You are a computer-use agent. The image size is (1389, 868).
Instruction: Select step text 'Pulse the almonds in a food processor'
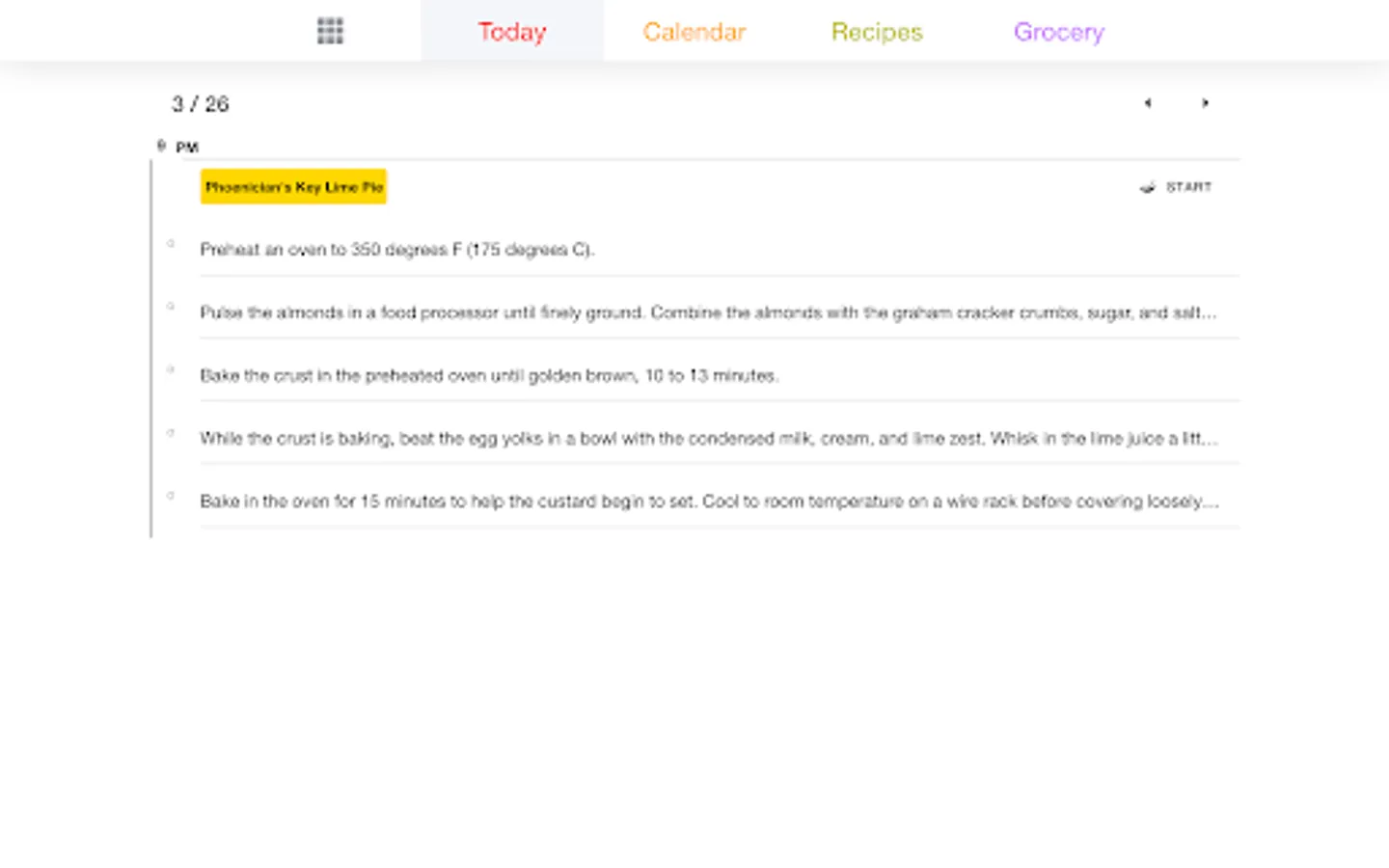(709, 312)
